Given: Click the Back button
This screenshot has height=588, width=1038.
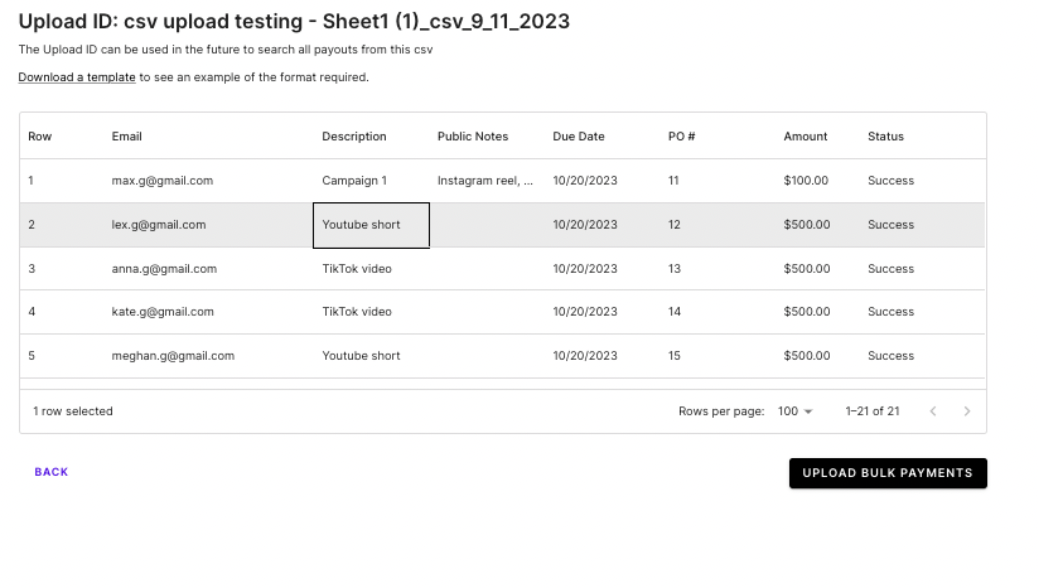Looking at the screenshot, I should [51, 472].
